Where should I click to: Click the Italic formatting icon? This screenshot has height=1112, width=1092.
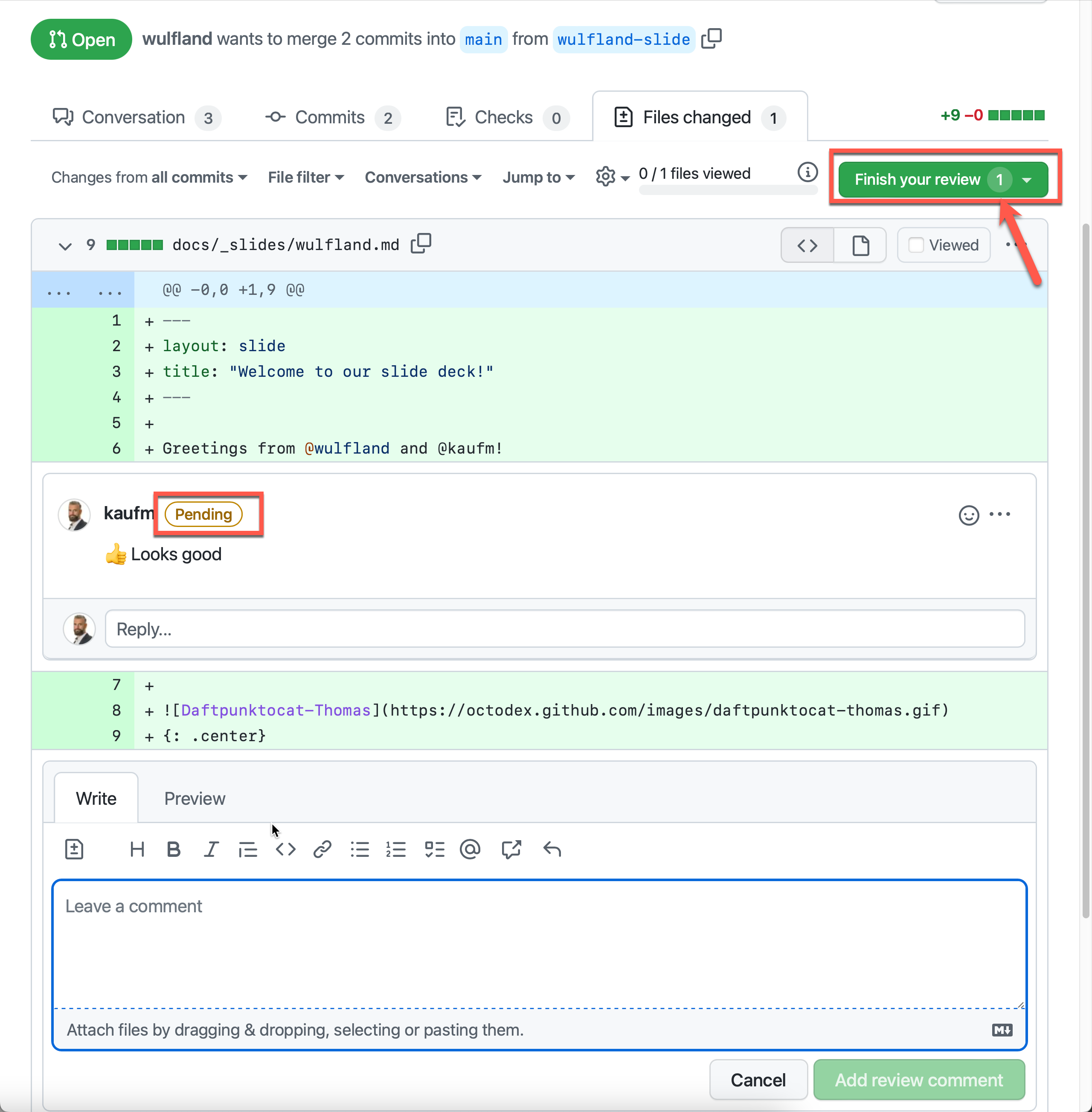[211, 849]
